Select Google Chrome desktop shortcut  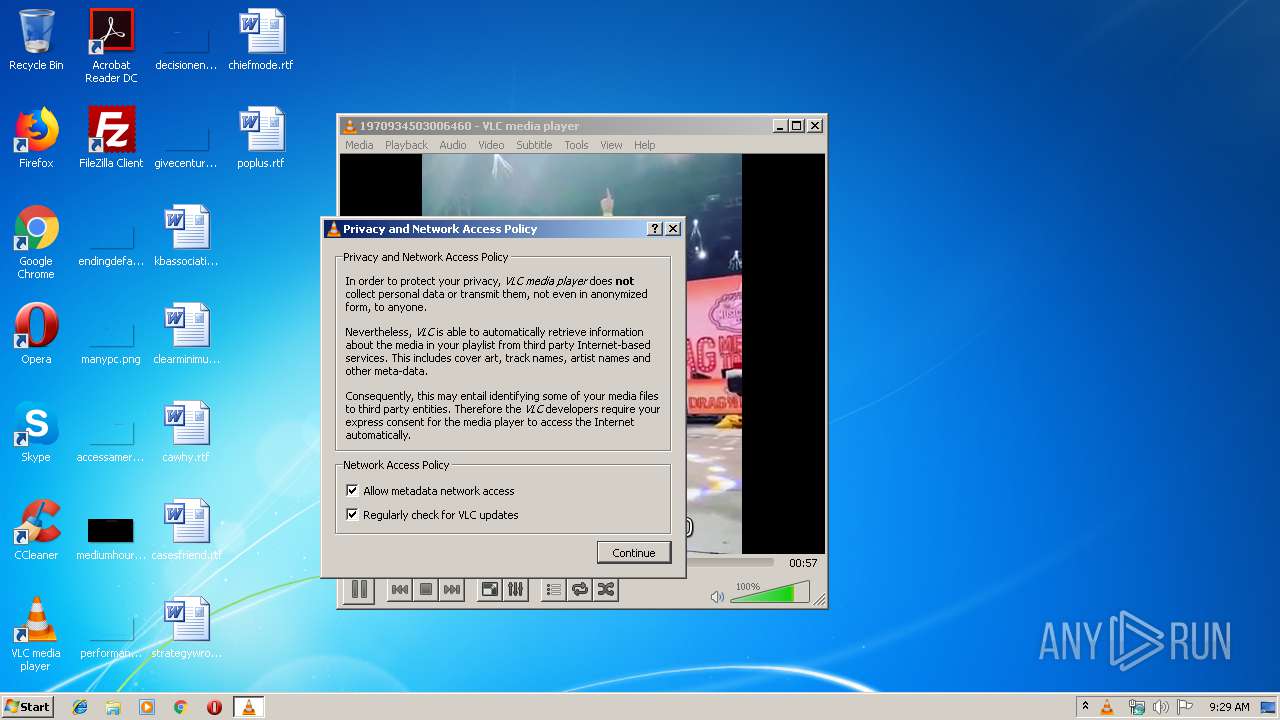[x=36, y=242]
